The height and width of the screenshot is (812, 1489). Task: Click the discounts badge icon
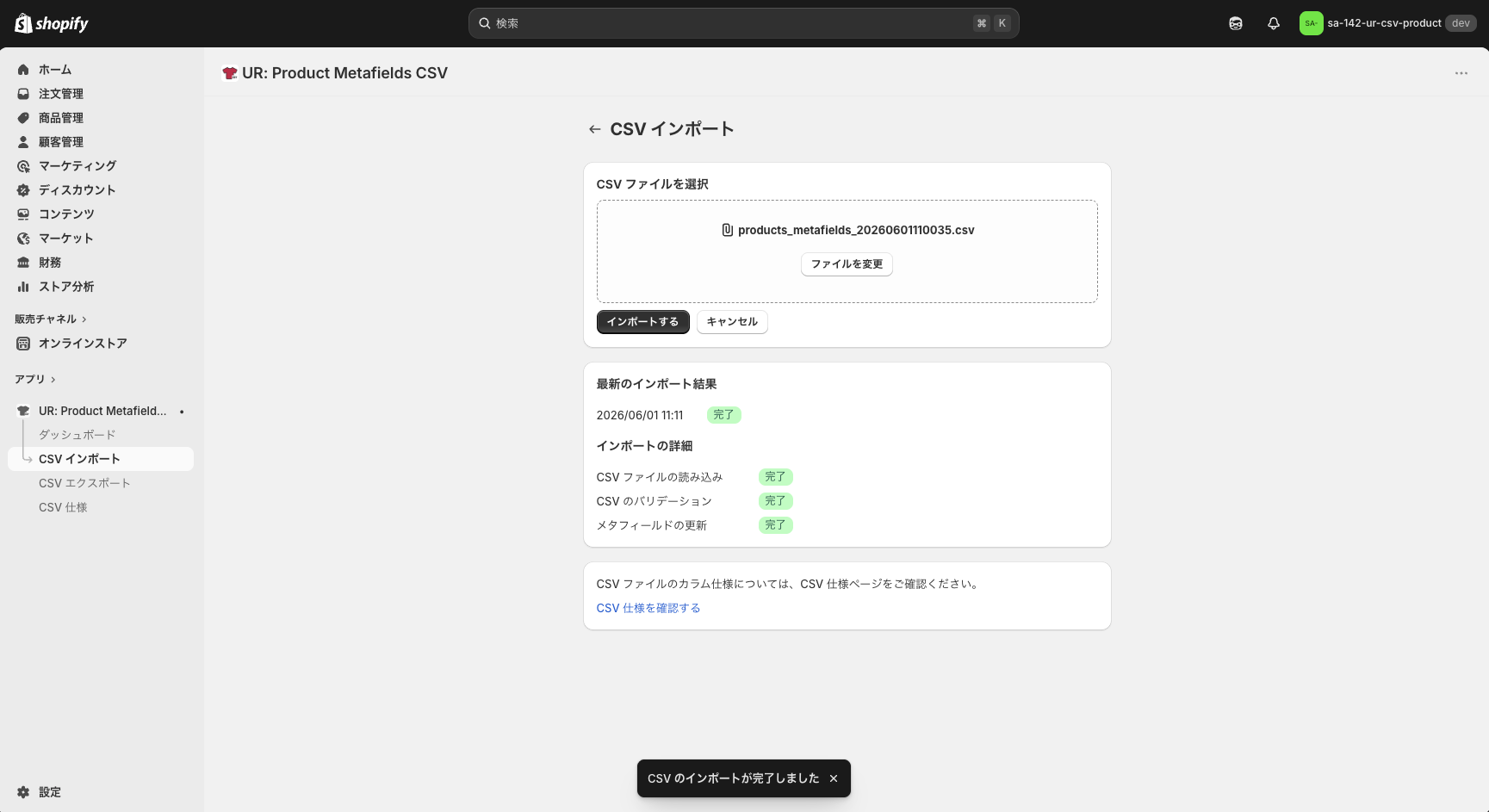click(x=23, y=190)
